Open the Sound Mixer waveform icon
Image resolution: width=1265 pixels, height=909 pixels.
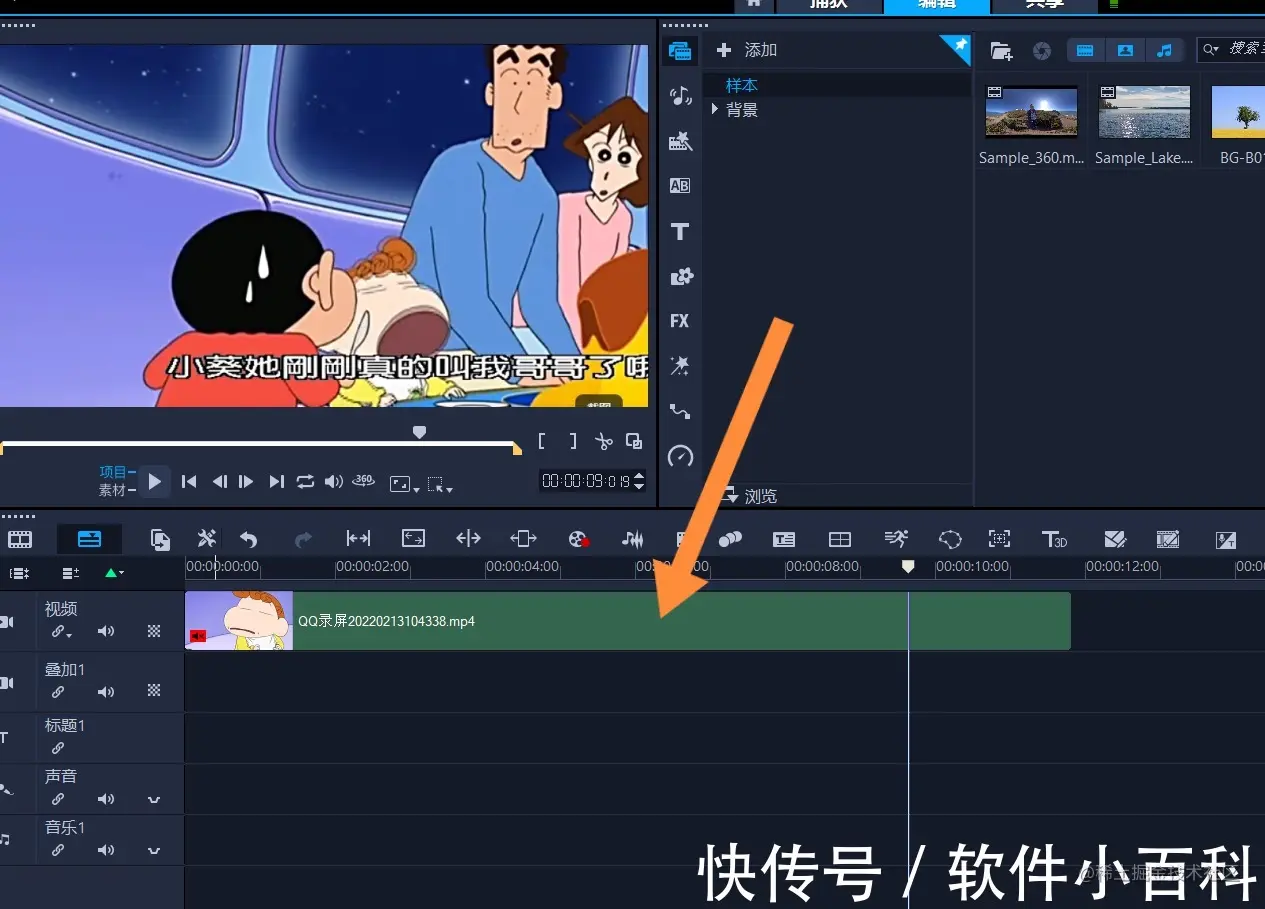pos(633,539)
